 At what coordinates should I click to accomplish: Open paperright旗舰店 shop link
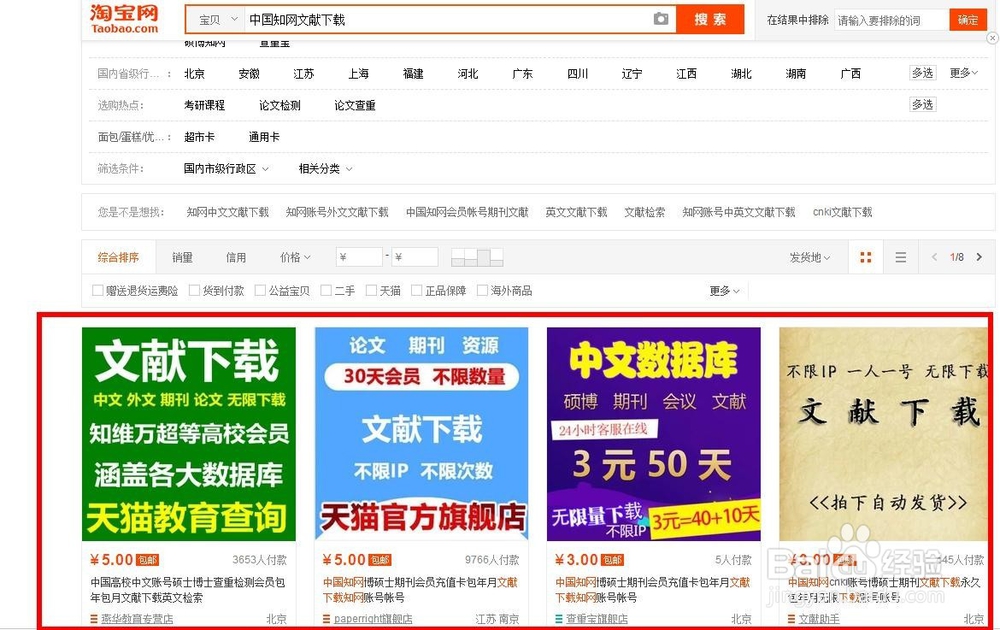(373, 619)
